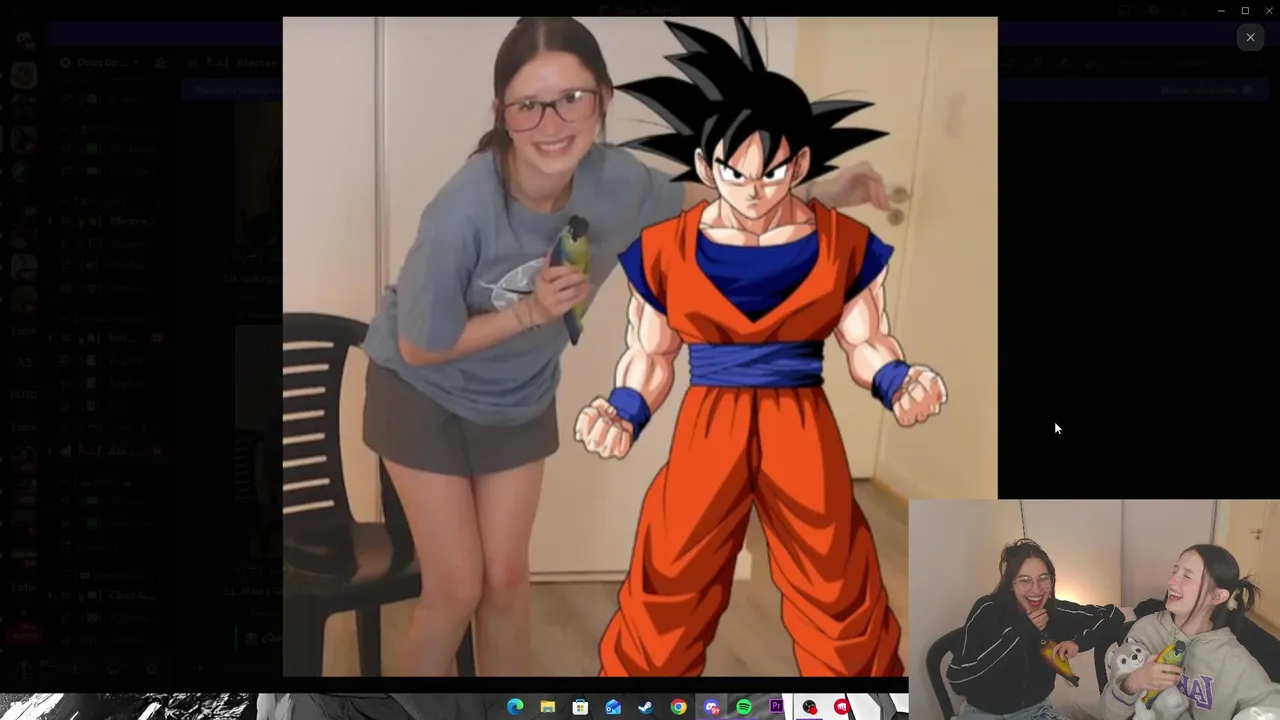Minimize the Discord window
Image resolution: width=1280 pixels, height=720 pixels.
point(1221,10)
